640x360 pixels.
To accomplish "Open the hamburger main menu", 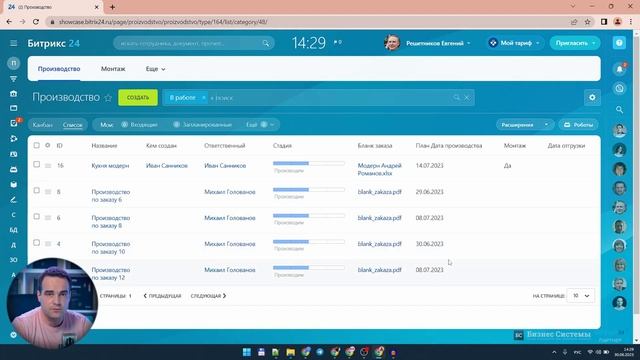I will [x=13, y=43].
